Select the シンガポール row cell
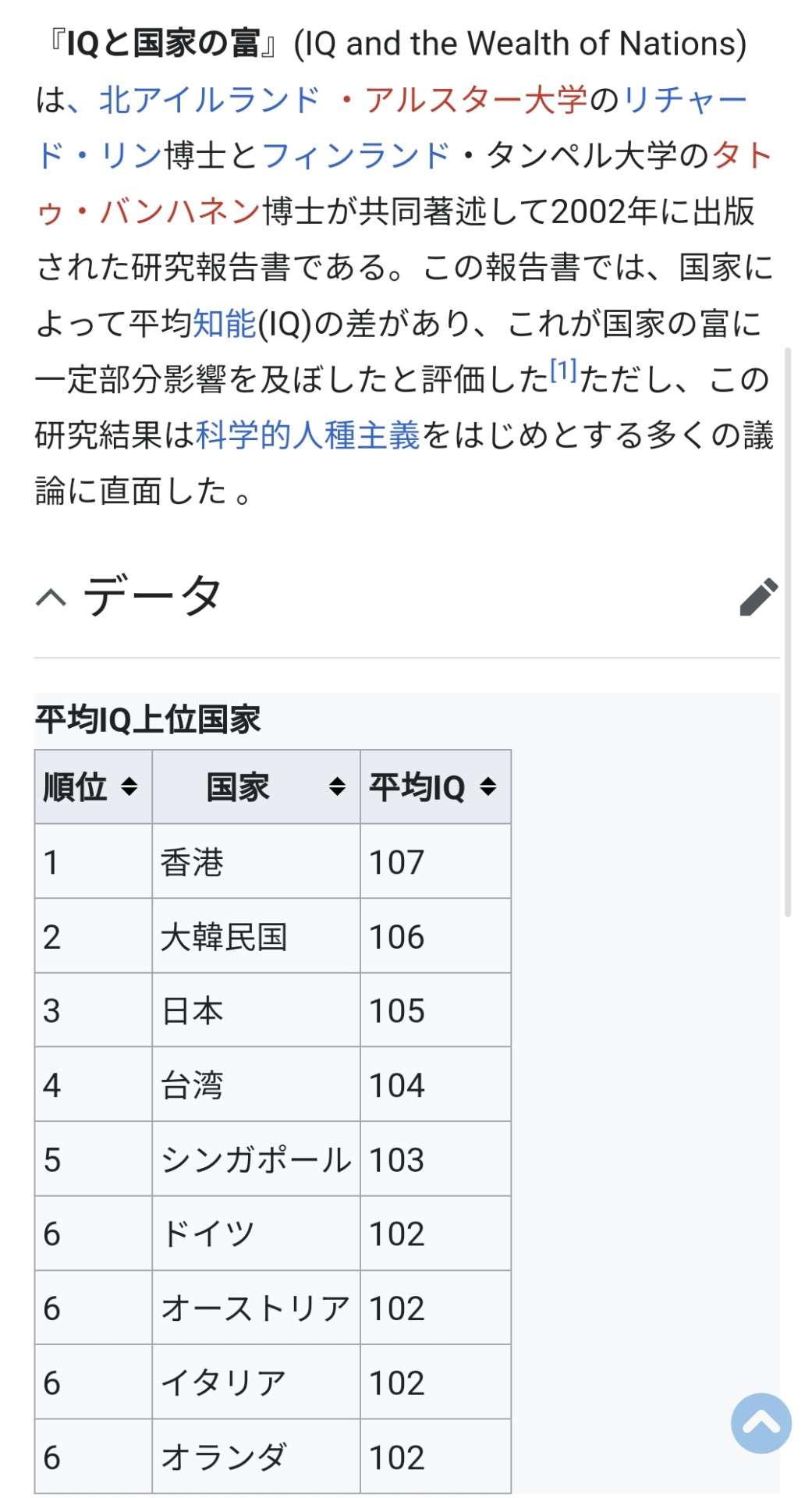This screenshot has height=1498, width=812. (x=256, y=1159)
